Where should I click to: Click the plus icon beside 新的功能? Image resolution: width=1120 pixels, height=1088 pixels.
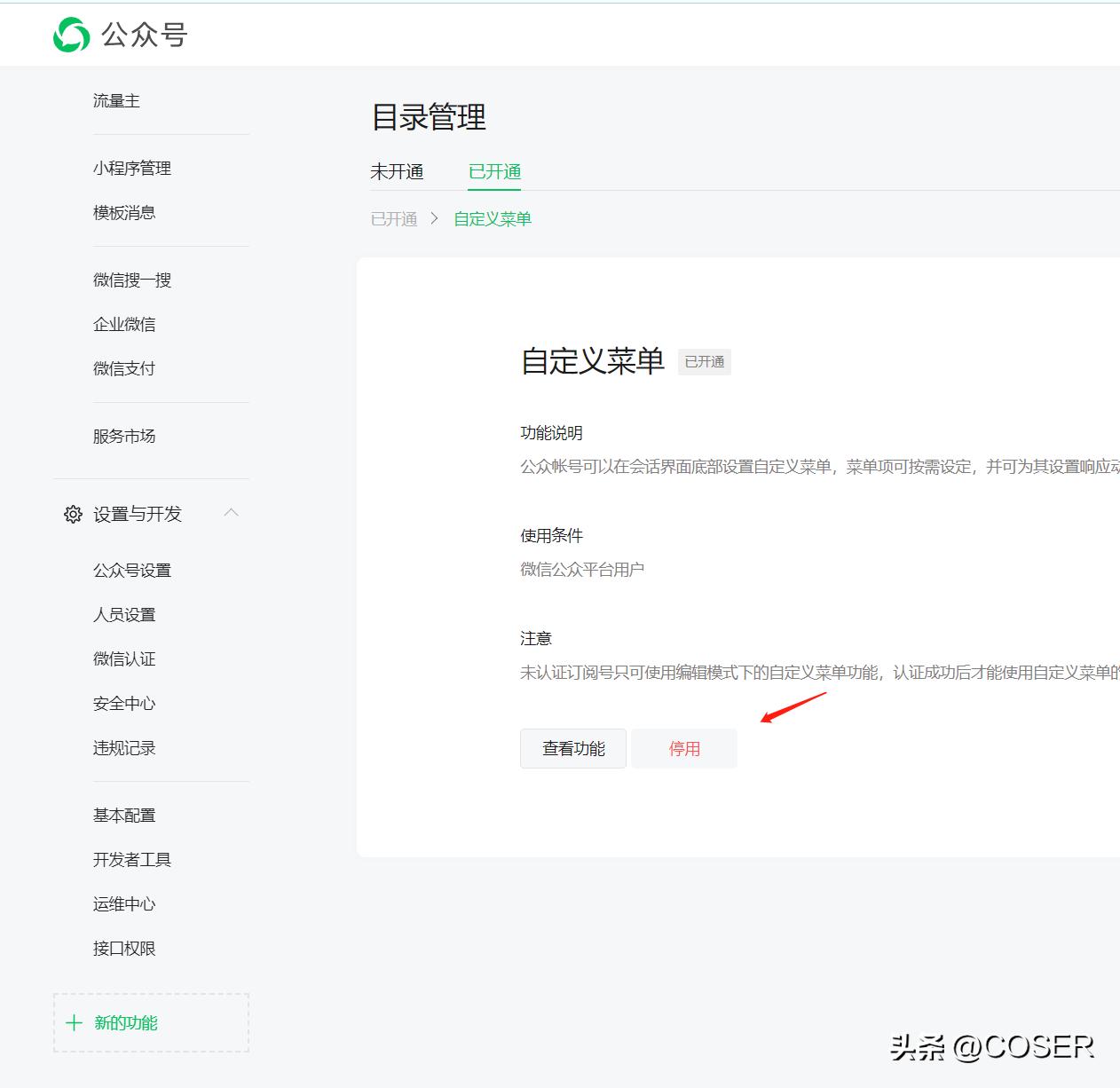click(75, 1022)
